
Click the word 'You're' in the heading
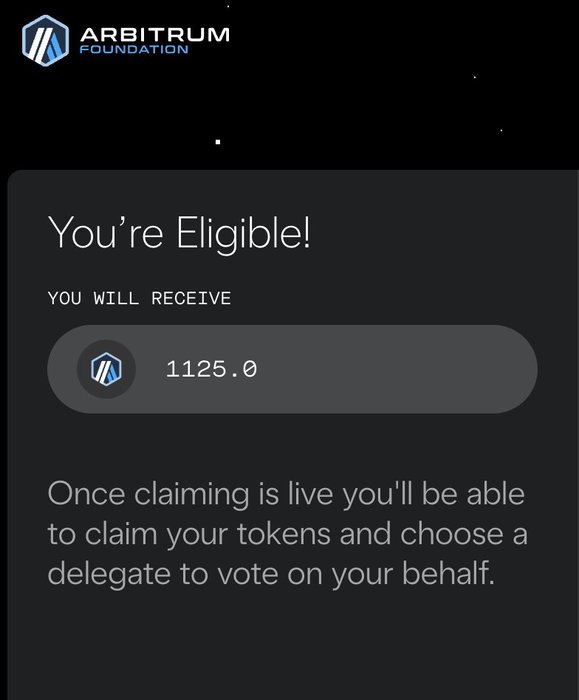(105, 232)
